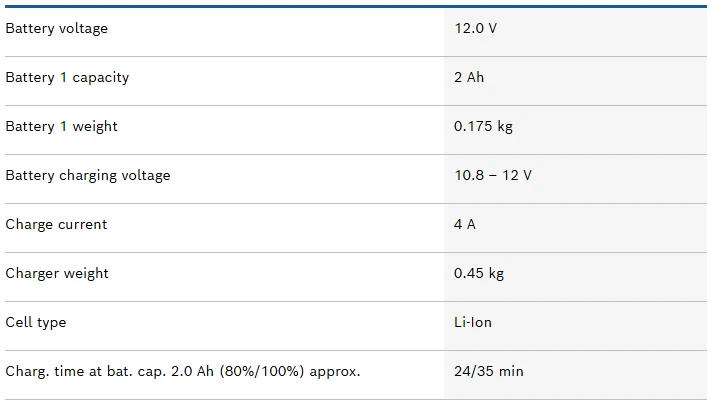Click the blue top border of table
711x404 pixels.
356,6
